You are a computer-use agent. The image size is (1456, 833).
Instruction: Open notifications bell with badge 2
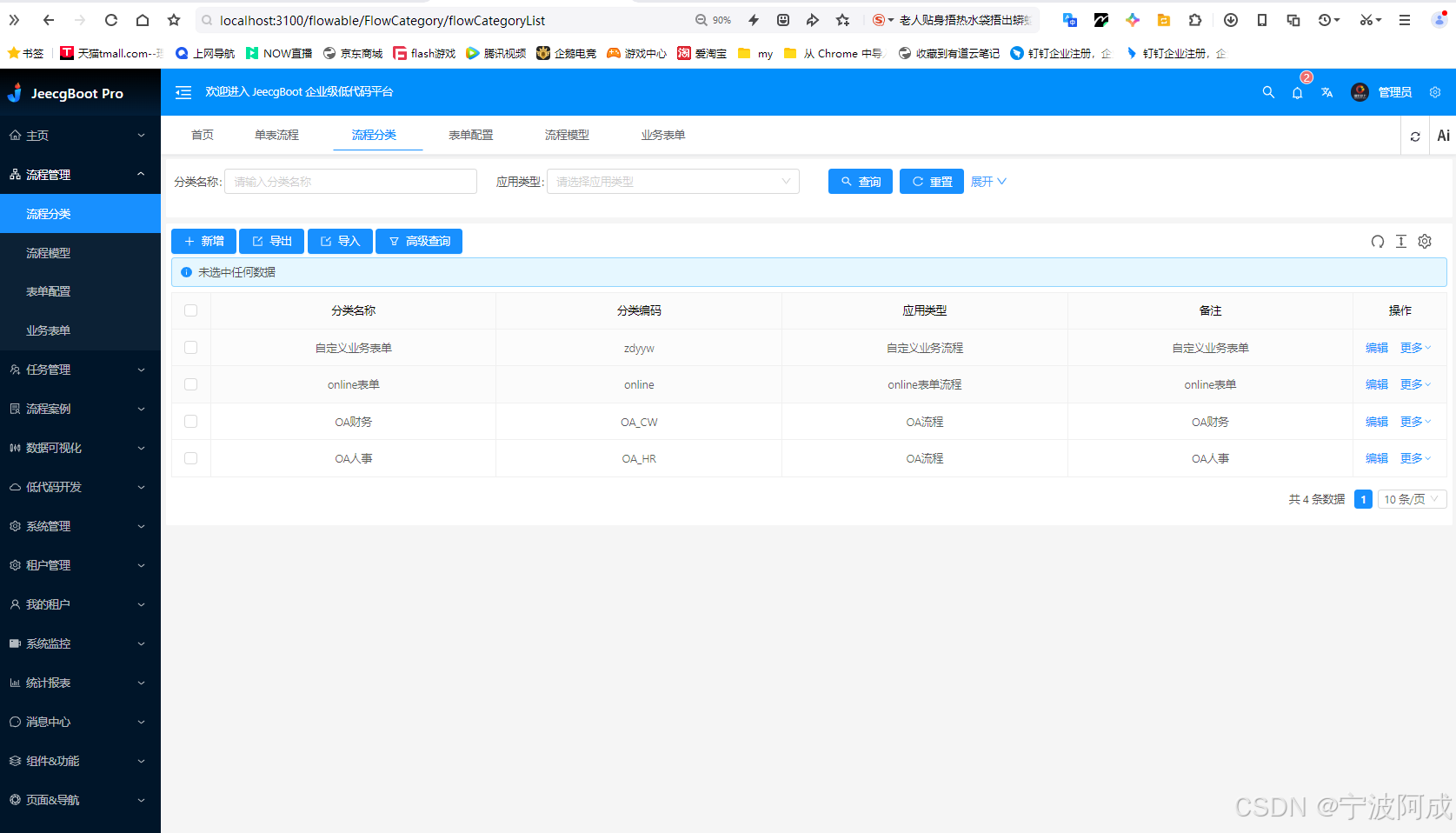pos(1297,93)
